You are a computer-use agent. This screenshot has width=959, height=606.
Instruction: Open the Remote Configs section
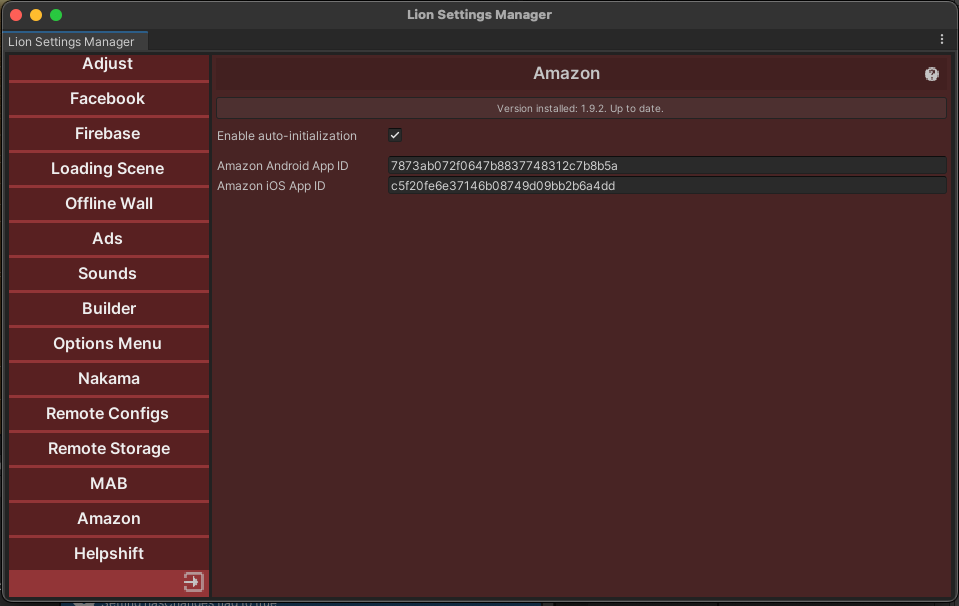click(109, 413)
